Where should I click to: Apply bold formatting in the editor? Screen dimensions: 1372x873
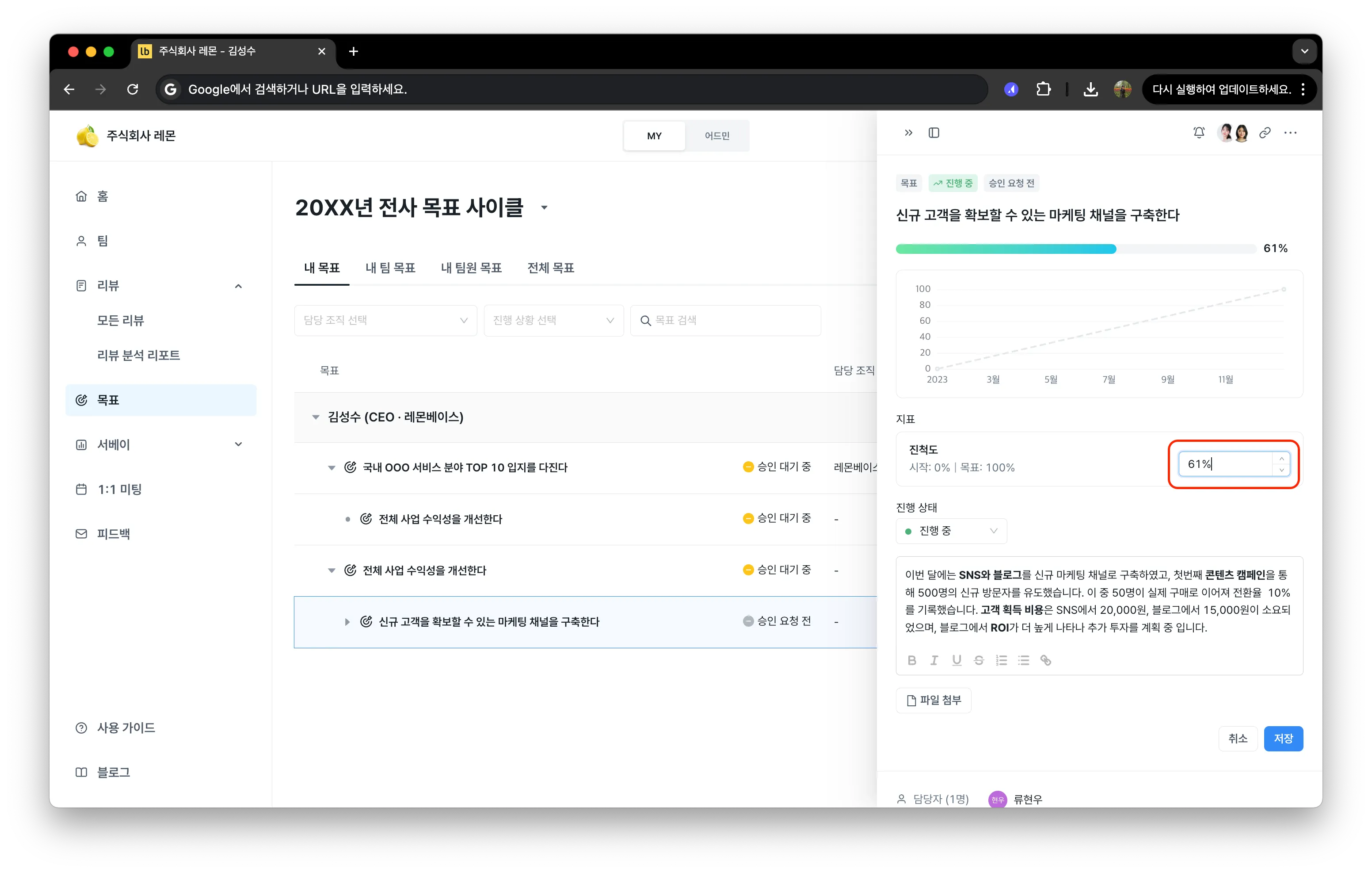pos(912,660)
